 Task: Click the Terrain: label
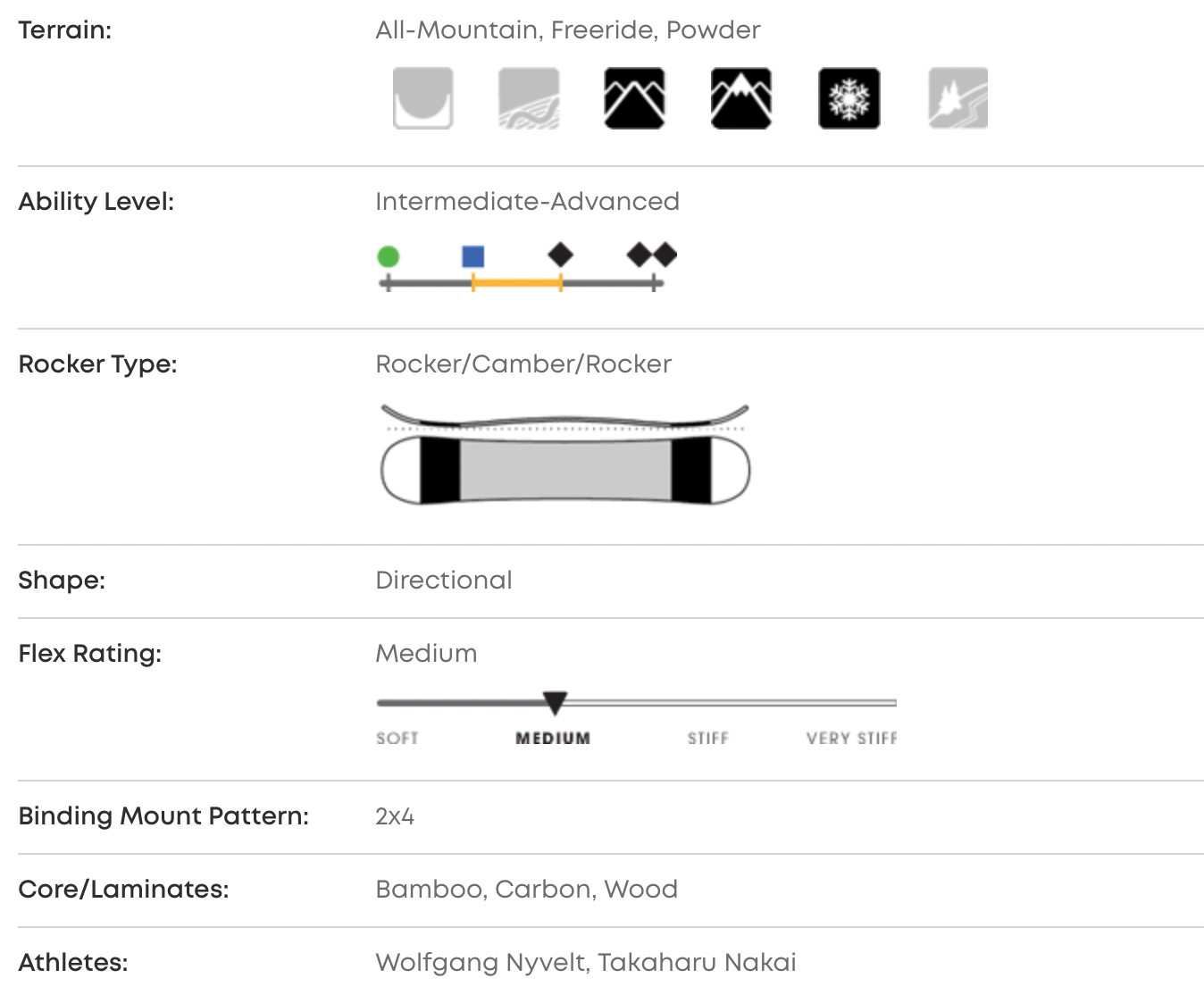pos(65,30)
